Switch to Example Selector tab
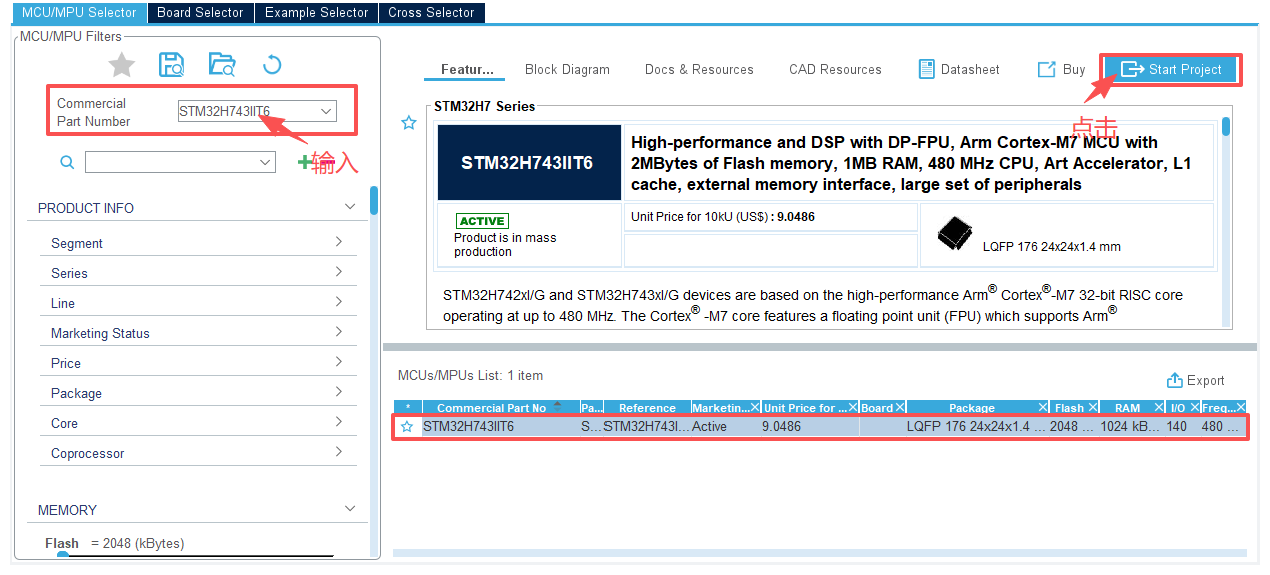1270x575 pixels. (x=316, y=12)
